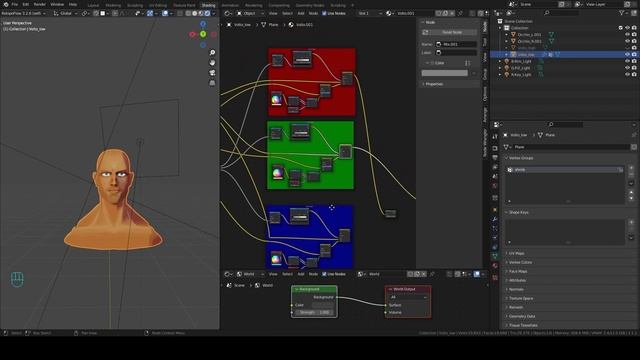Screen dimensions: 640x360
Task: Disable R.Key_Light render camera icon
Action: (634, 75)
